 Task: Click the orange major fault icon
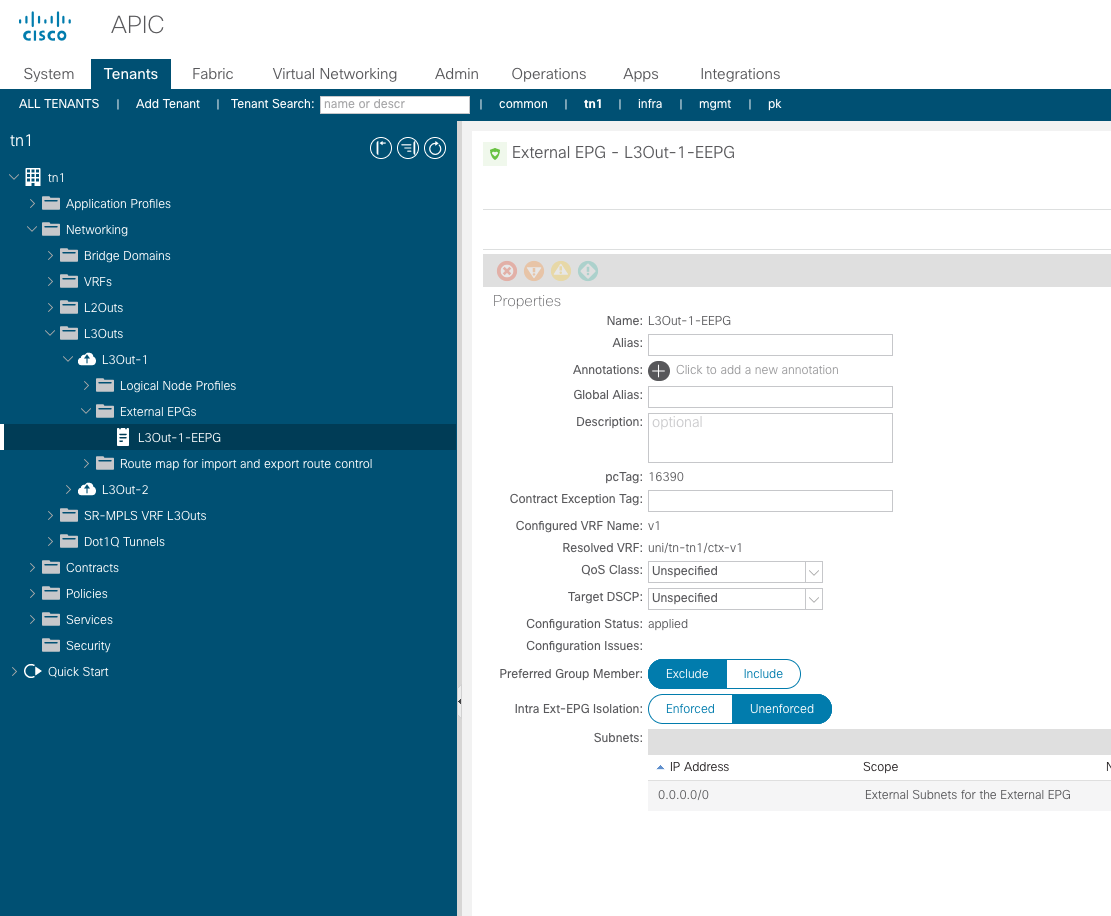coord(534,271)
